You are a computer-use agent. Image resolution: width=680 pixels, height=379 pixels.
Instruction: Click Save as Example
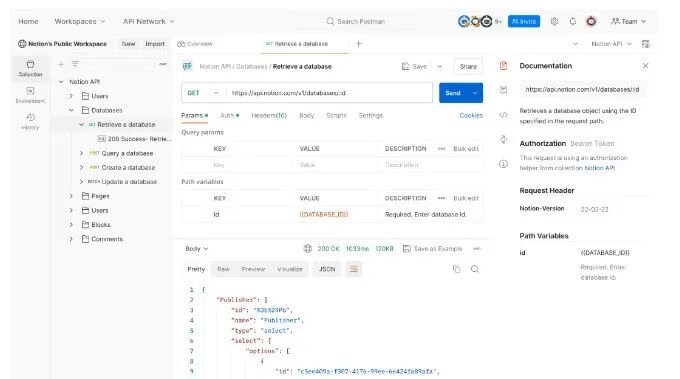(x=432, y=248)
